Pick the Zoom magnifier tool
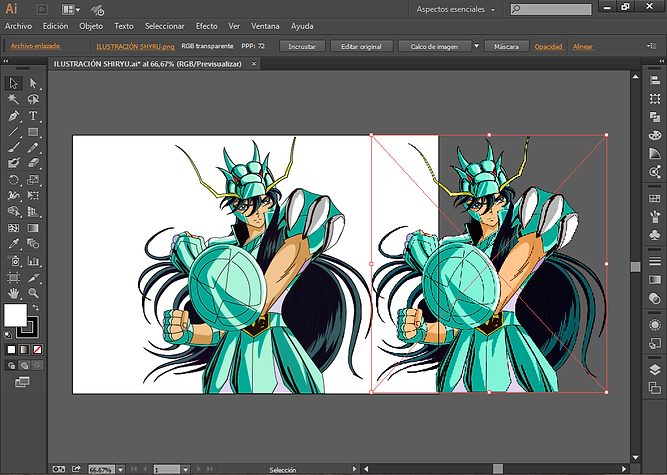This screenshot has height=475, width=667. 33,293
